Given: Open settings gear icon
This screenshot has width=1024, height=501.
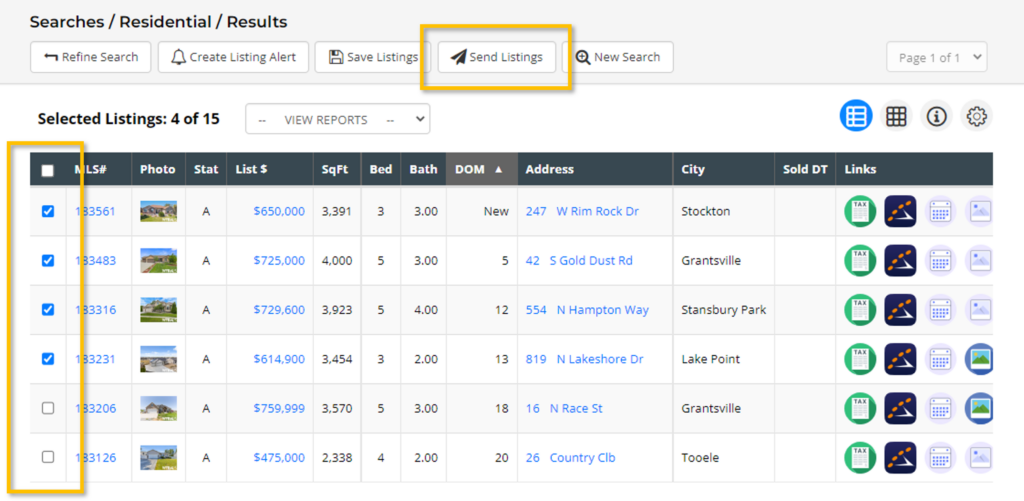Looking at the screenshot, I should (976, 117).
